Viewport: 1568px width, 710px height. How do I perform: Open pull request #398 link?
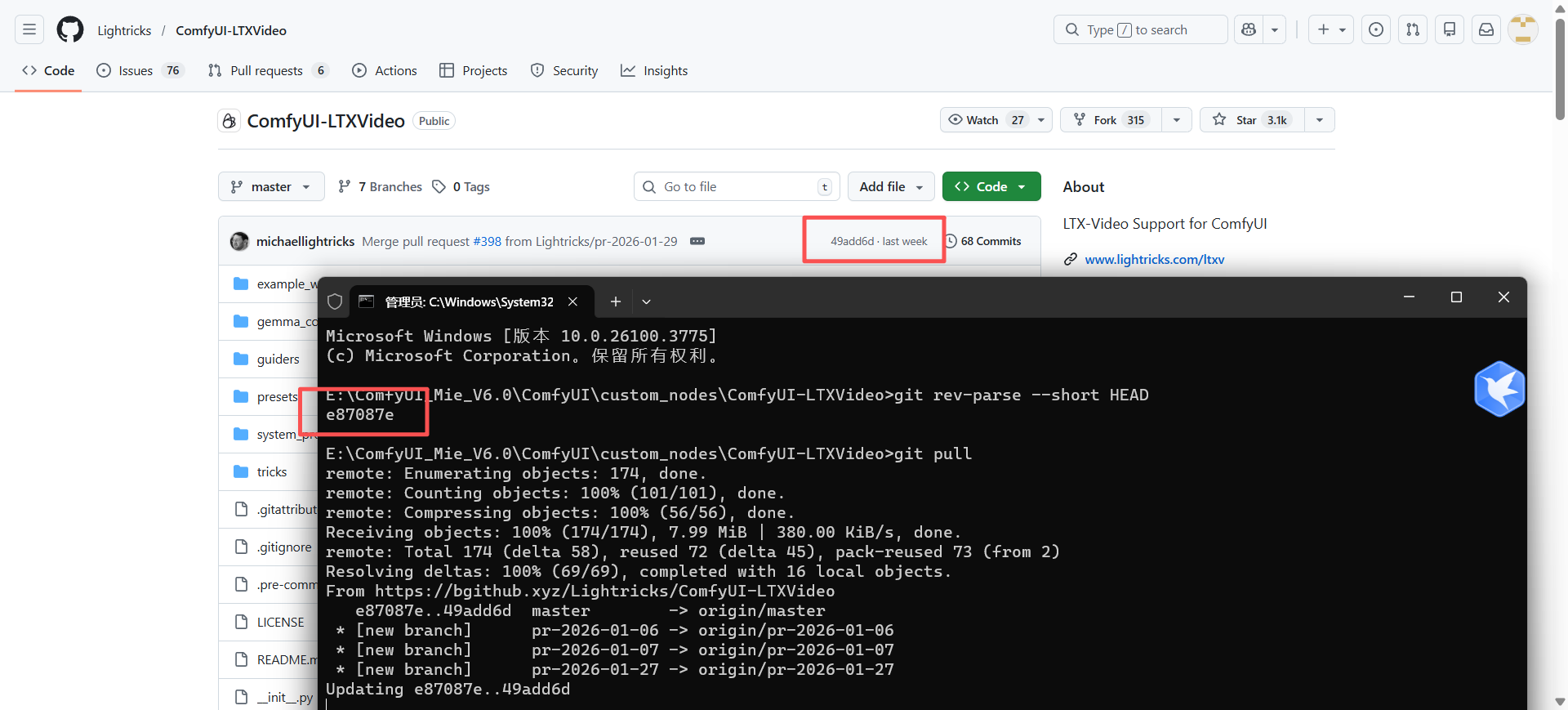tap(488, 241)
